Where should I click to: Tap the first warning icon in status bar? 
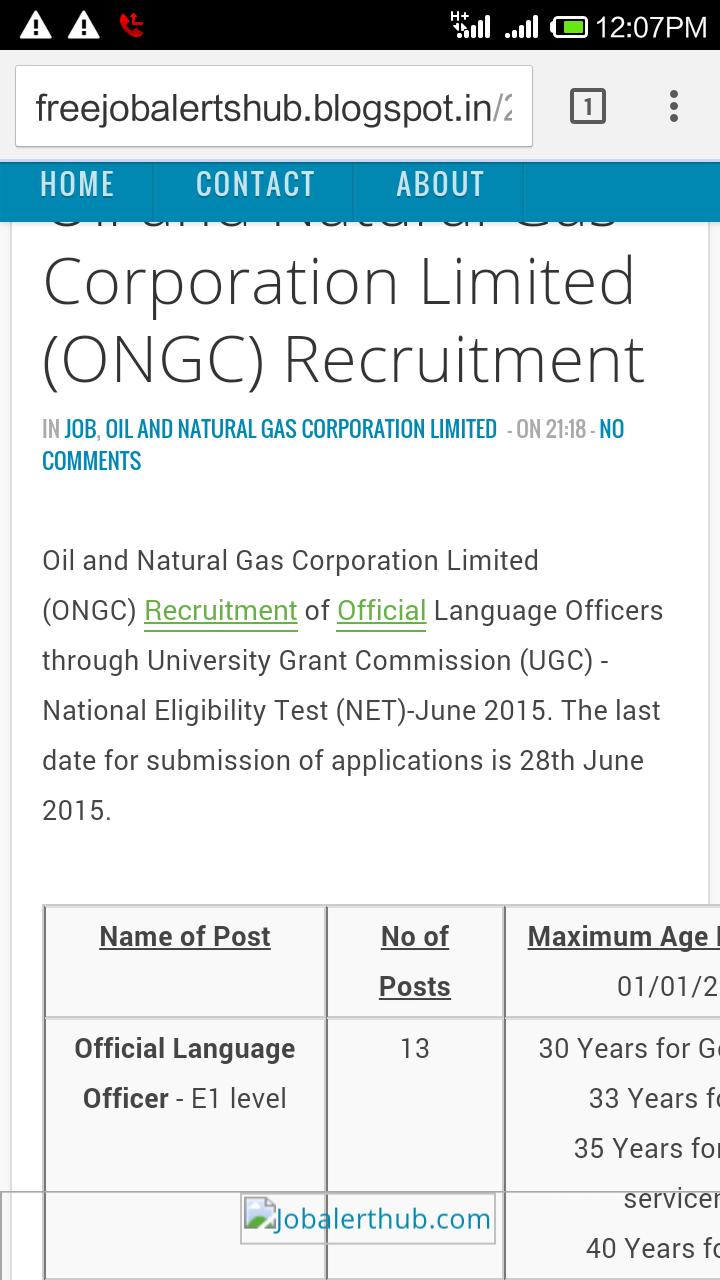36,25
